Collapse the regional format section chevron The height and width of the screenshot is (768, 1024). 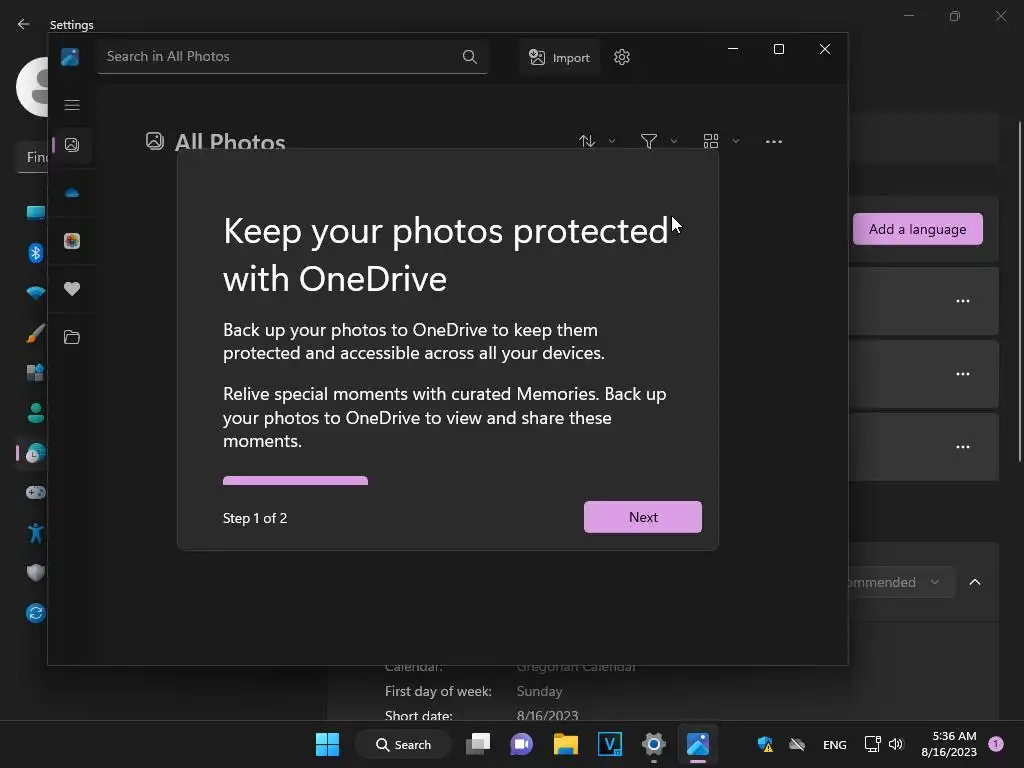click(x=974, y=582)
